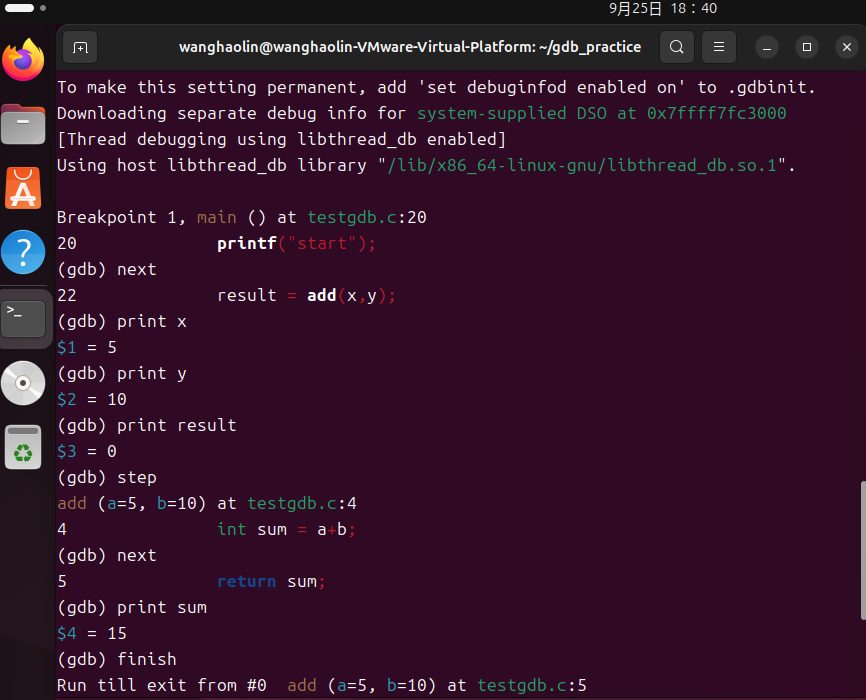The width and height of the screenshot is (866, 700).
Task: Click the terminal scrollbar thumb
Action: pyautogui.click(x=863, y=550)
